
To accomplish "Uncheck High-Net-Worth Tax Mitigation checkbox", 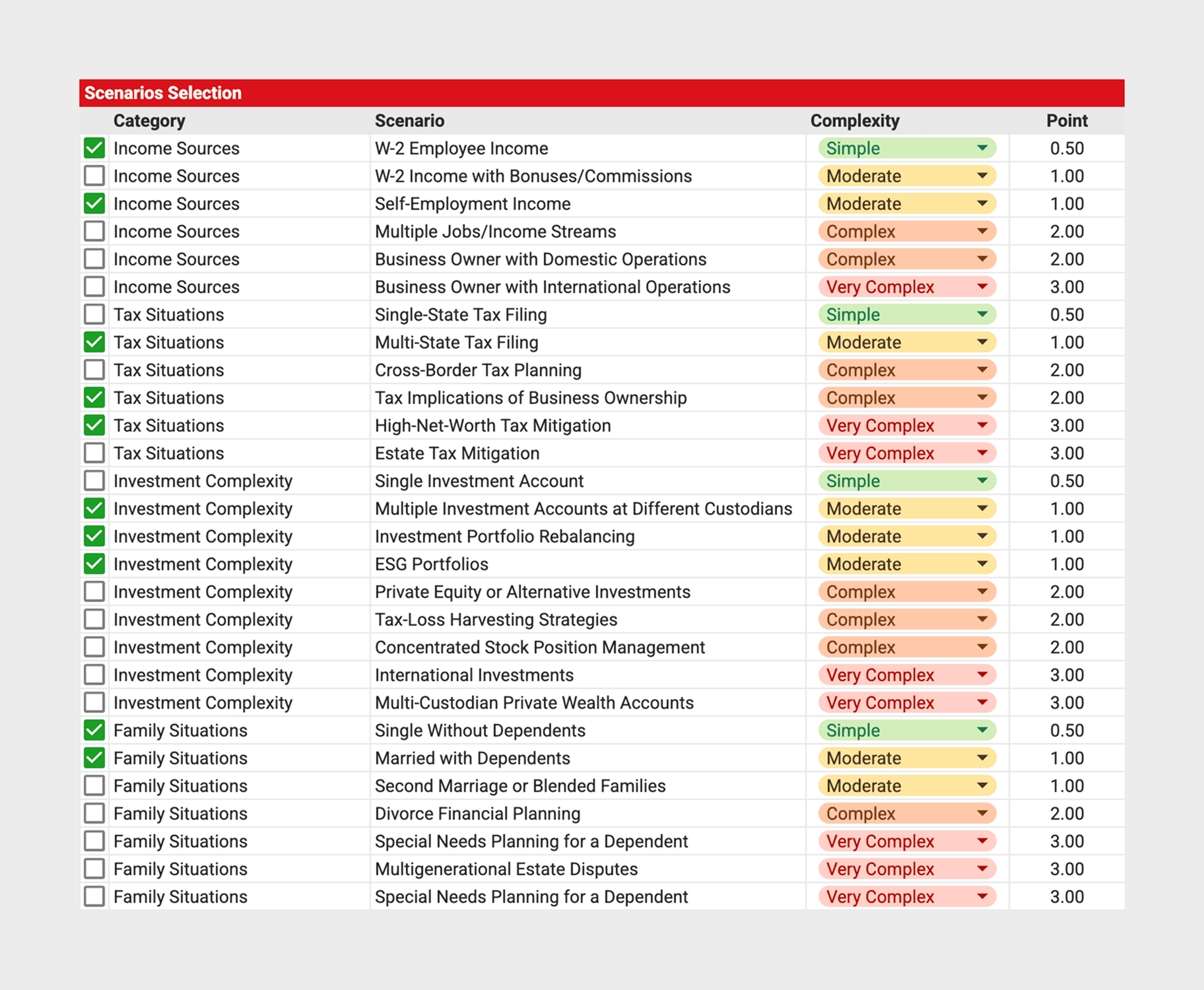I will [94, 426].
